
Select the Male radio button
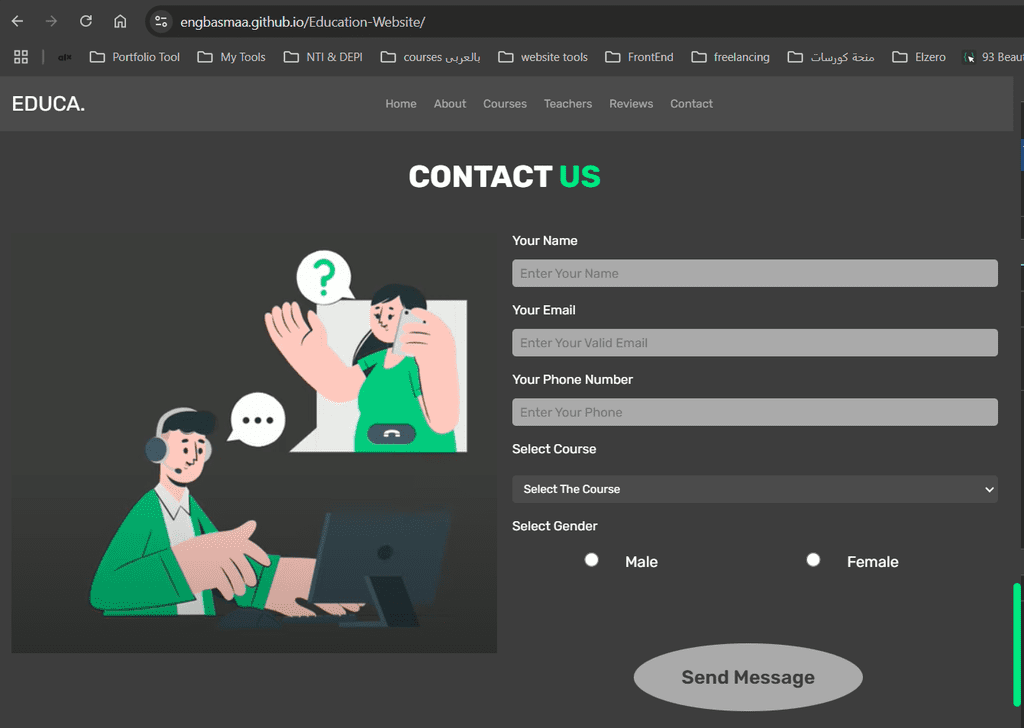pos(592,560)
